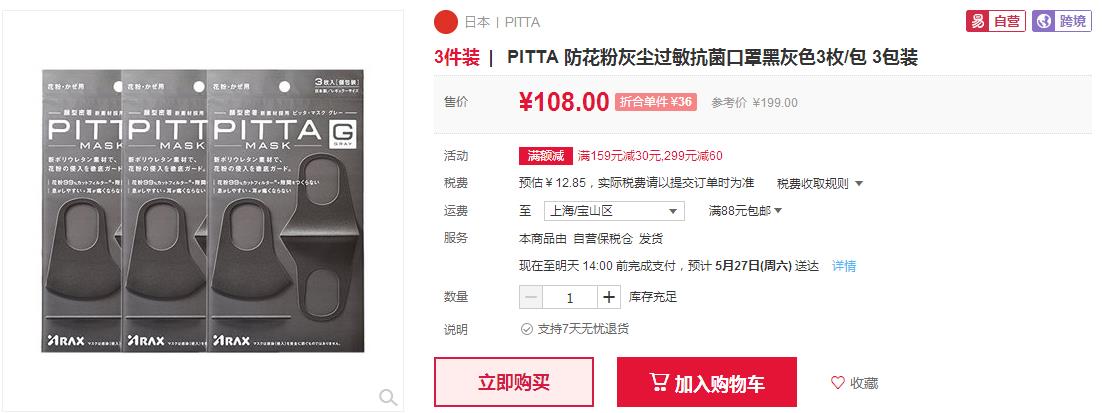The height and width of the screenshot is (413, 1102).
Task: Click the magnifier zoom icon on product image
Action: (x=388, y=398)
